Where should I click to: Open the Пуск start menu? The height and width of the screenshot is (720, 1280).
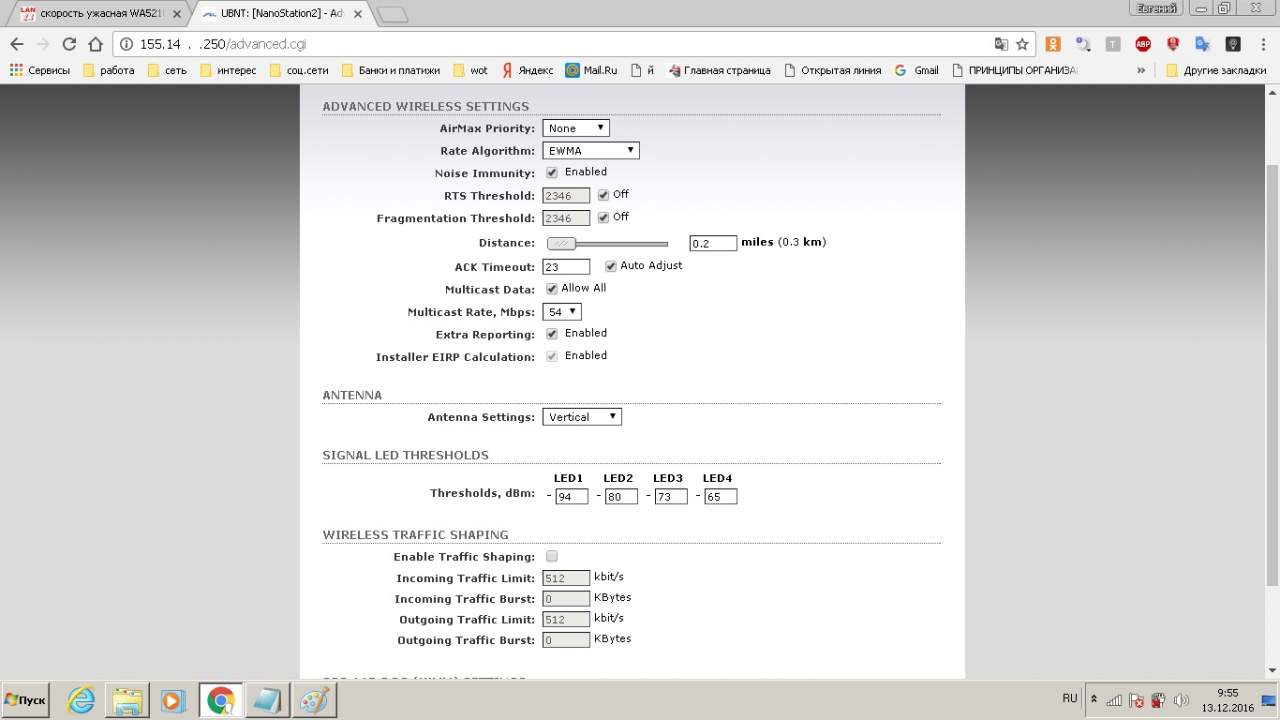click(25, 700)
